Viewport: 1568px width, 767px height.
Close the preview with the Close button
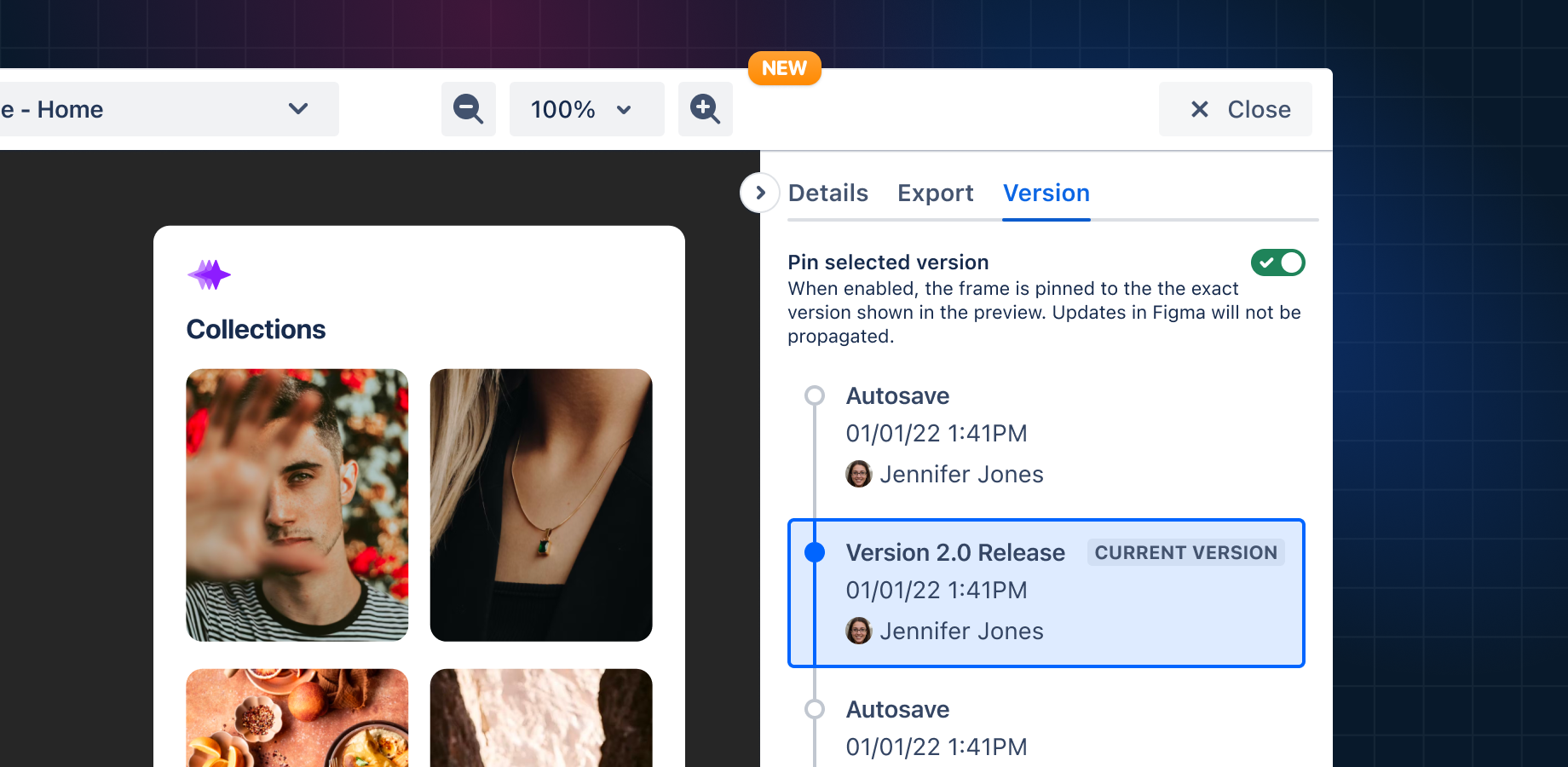[x=1235, y=109]
